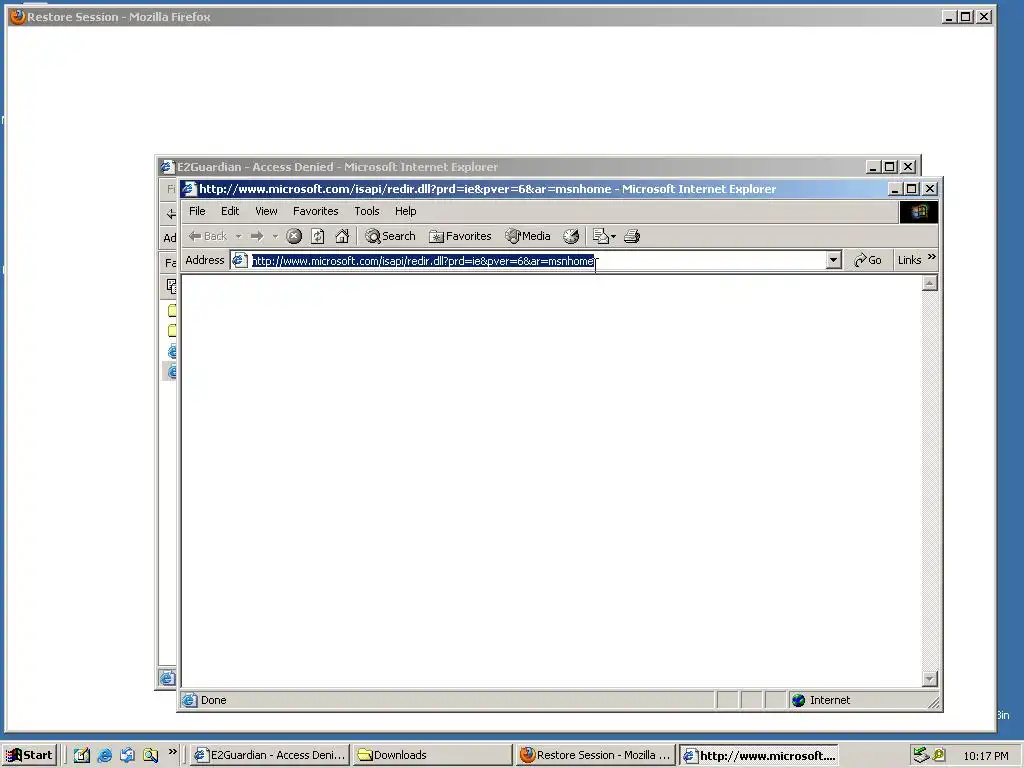Minimize the front Internet Explorer window
This screenshot has width=1024, height=768.
(x=895, y=189)
